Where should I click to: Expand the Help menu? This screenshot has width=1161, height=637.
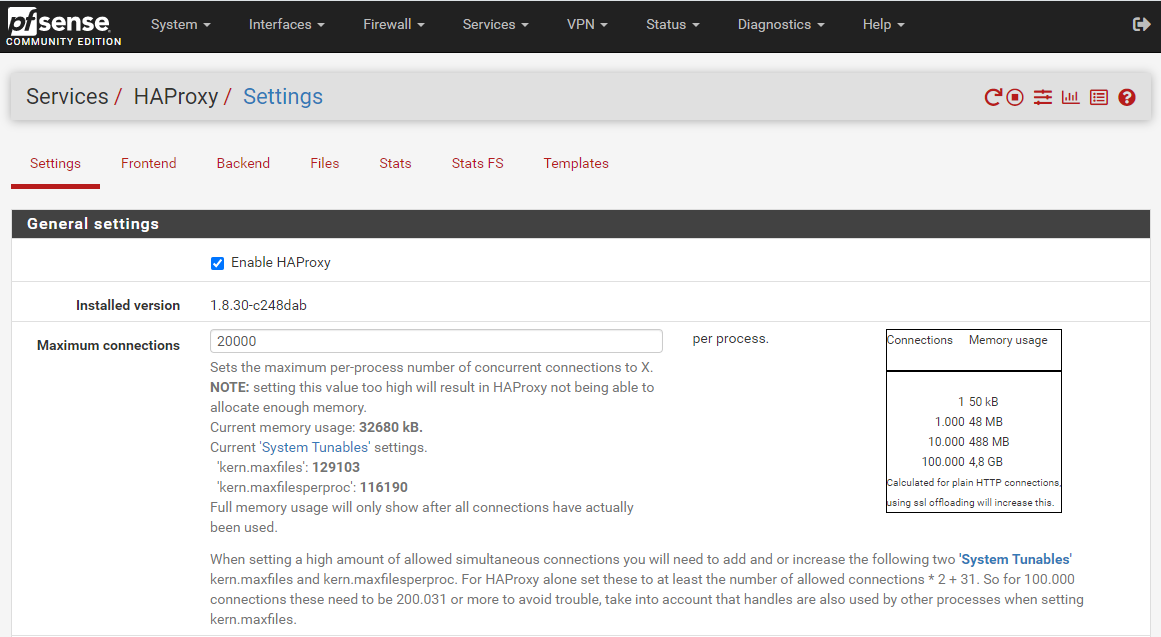tap(883, 24)
